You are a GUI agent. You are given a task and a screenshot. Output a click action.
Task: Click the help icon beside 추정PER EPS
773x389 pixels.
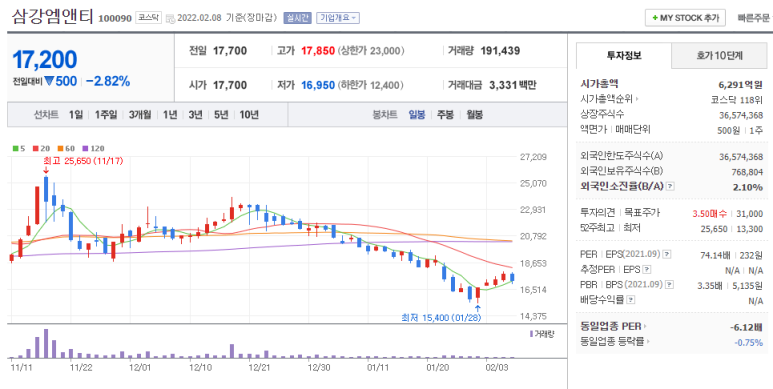(647, 270)
